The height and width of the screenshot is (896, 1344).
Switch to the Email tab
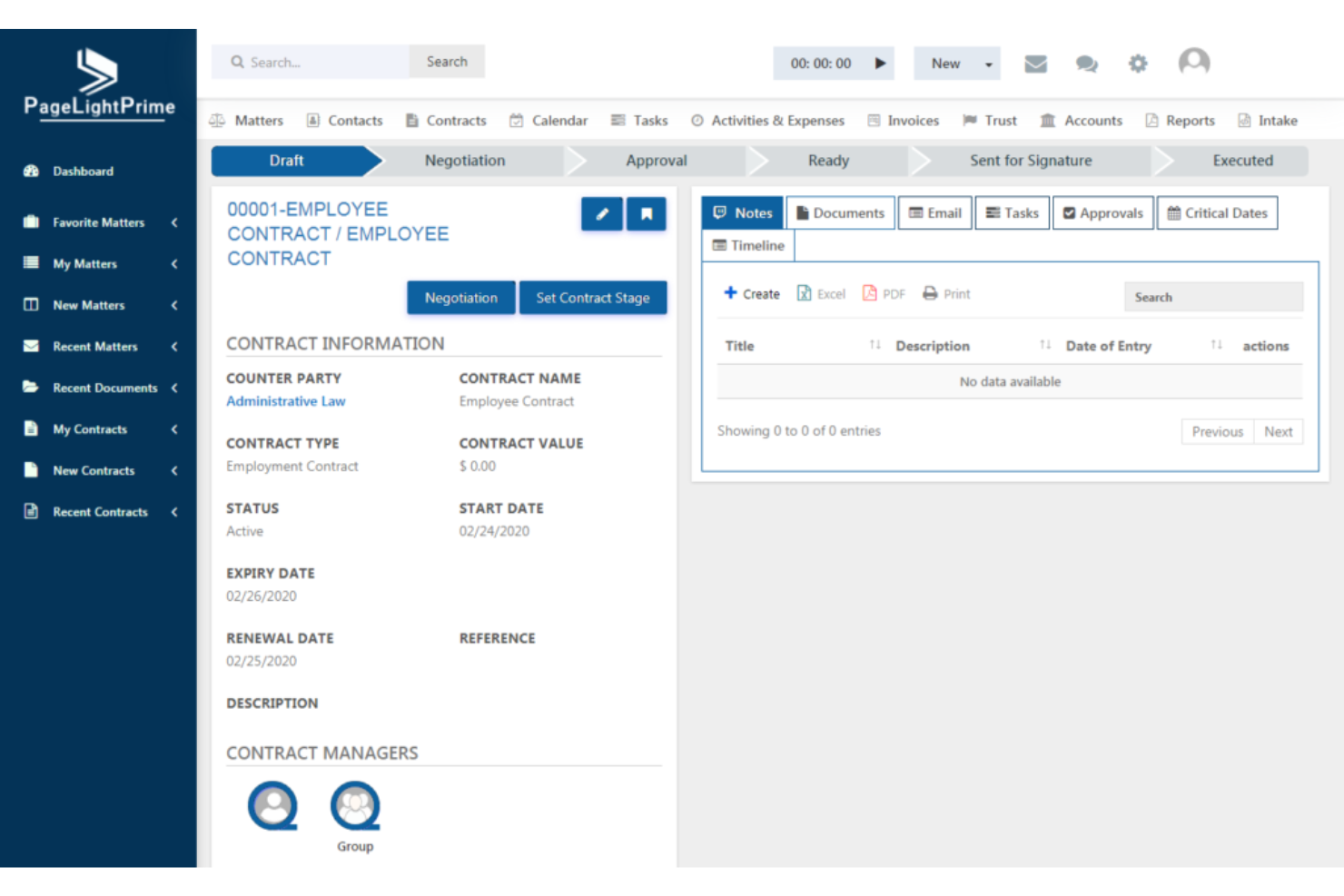[935, 212]
